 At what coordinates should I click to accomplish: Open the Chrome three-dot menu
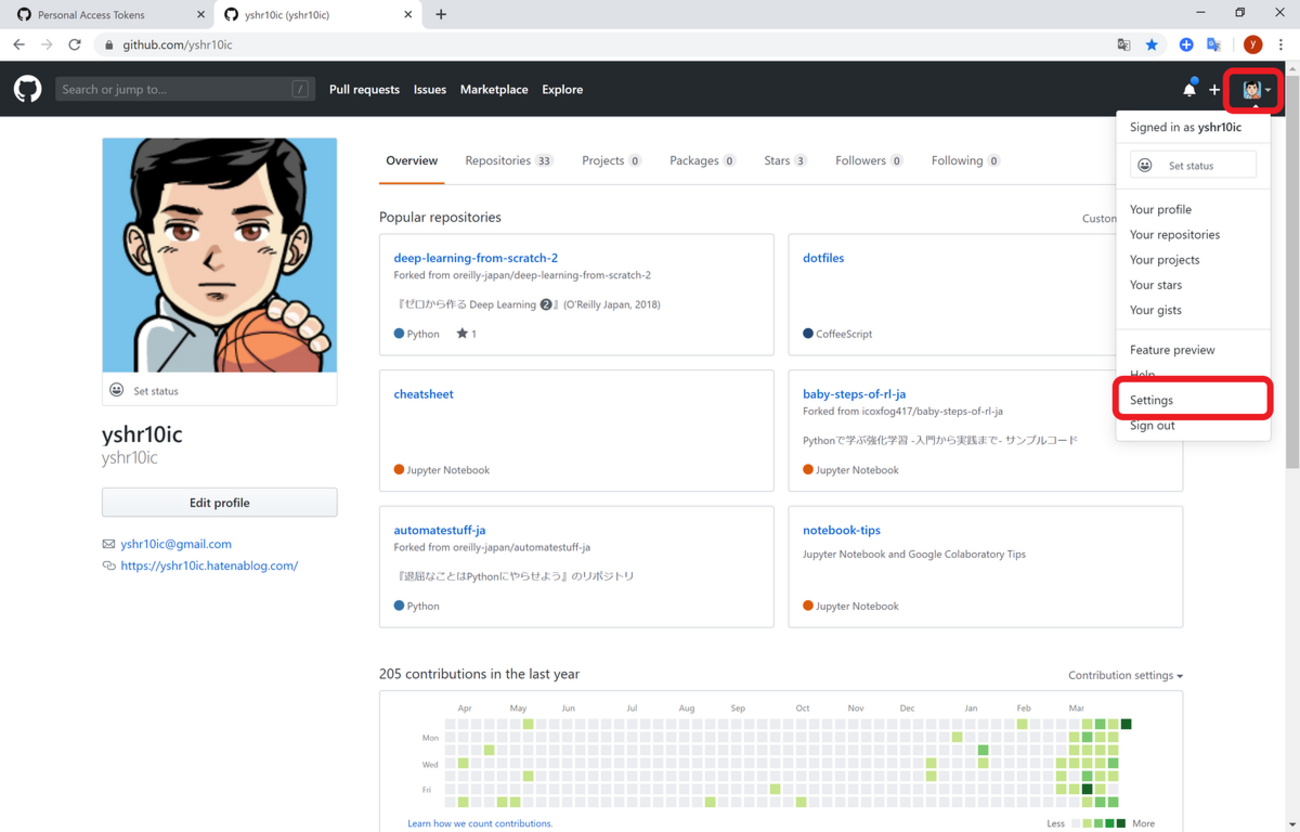(1281, 45)
